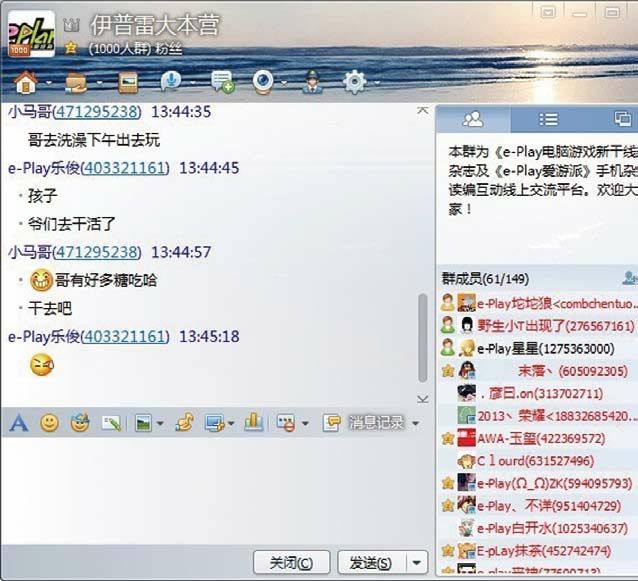
Task: Open the smiley emoticon picker
Action: [48, 423]
